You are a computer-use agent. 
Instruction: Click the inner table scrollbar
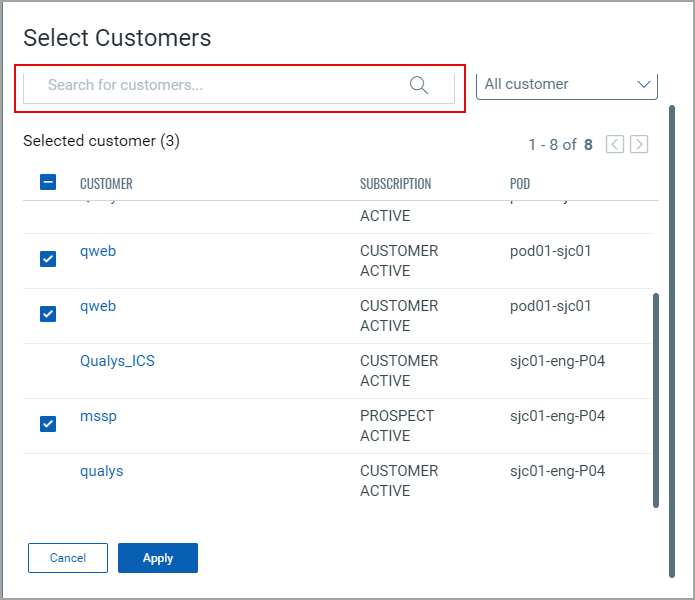(656, 400)
